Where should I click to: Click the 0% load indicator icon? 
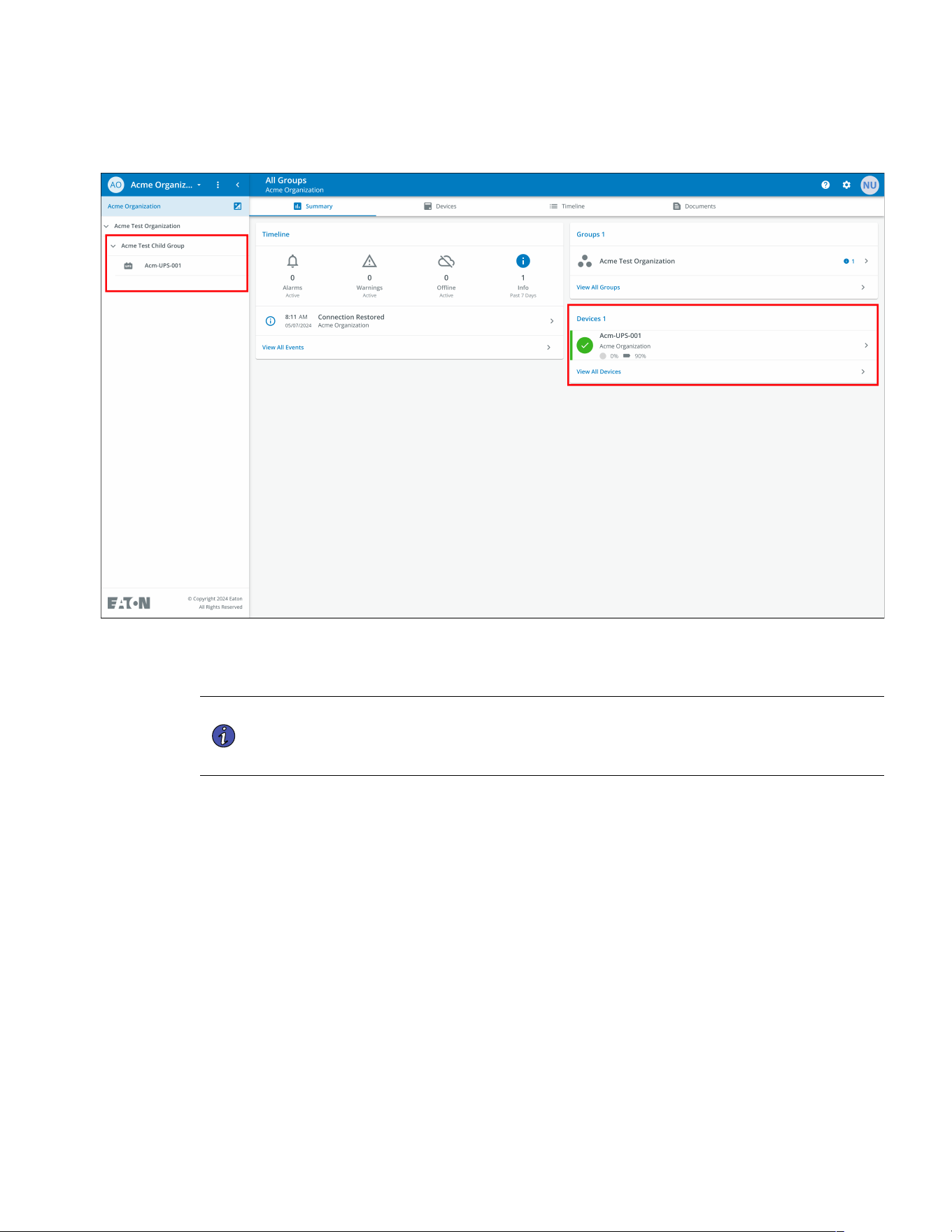(603, 356)
